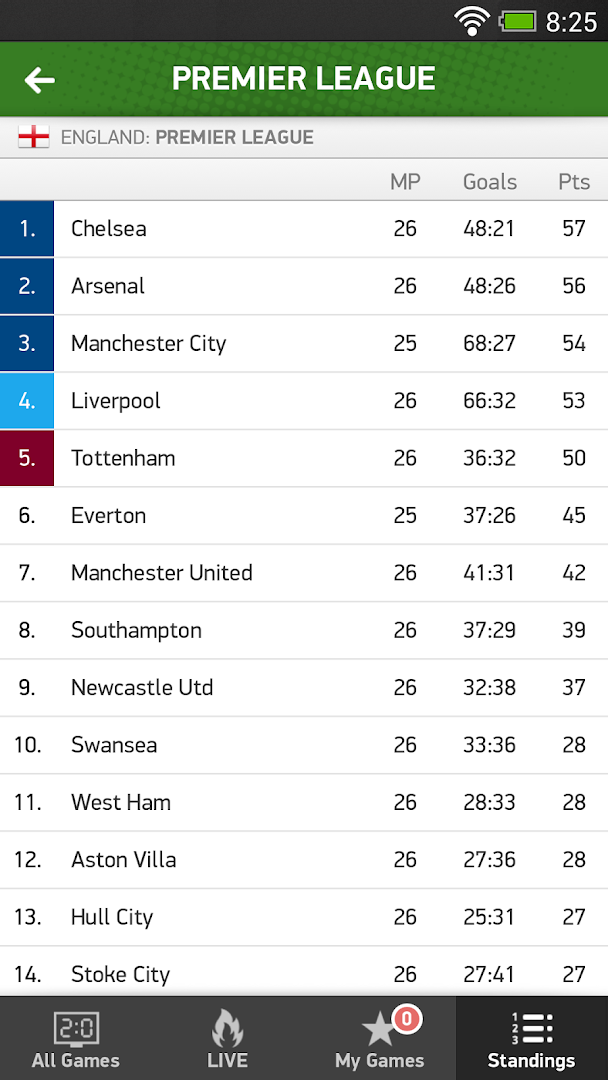Tap the battery status icon
Screen dimensions: 608x1080
[x=518, y=21]
